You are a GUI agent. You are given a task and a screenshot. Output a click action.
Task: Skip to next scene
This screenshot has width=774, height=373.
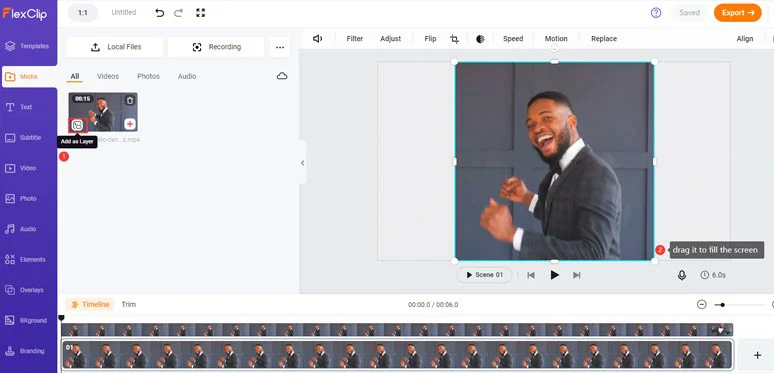577,275
